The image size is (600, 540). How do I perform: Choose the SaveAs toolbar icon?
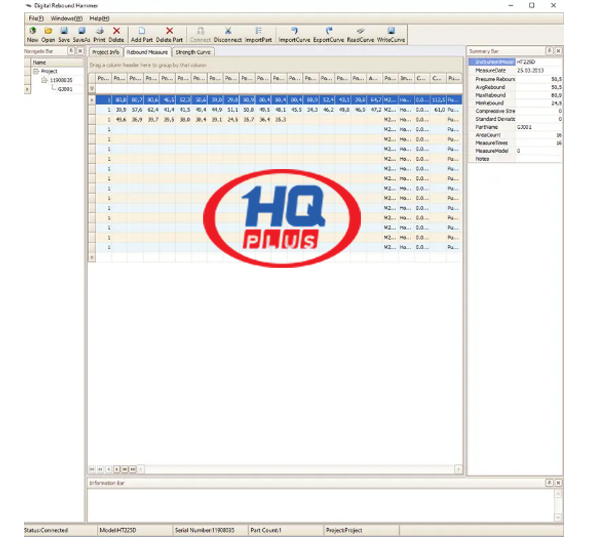point(82,35)
